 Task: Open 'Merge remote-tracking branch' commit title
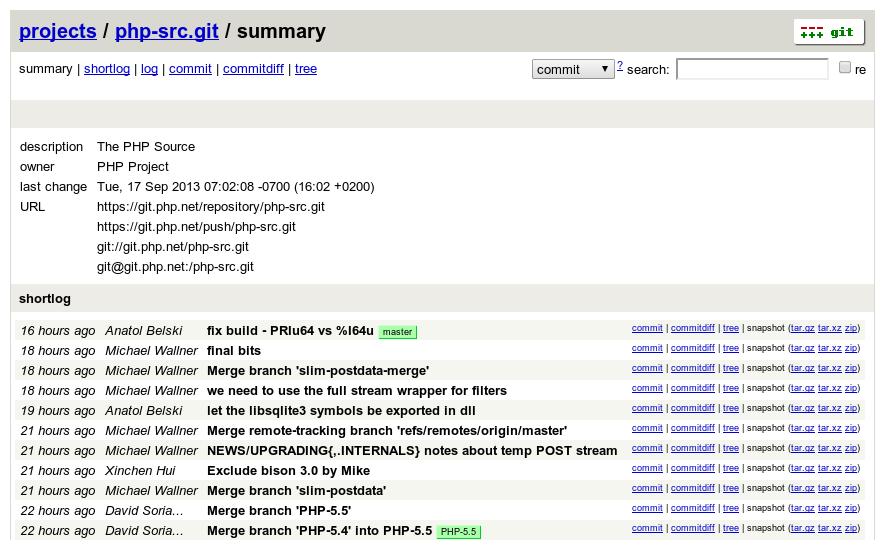(387, 431)
